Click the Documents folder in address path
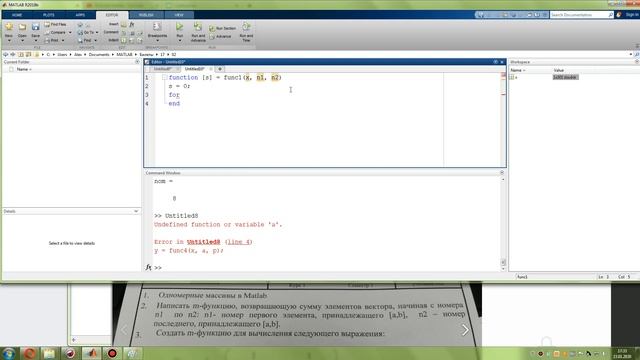 click(99, 54)
